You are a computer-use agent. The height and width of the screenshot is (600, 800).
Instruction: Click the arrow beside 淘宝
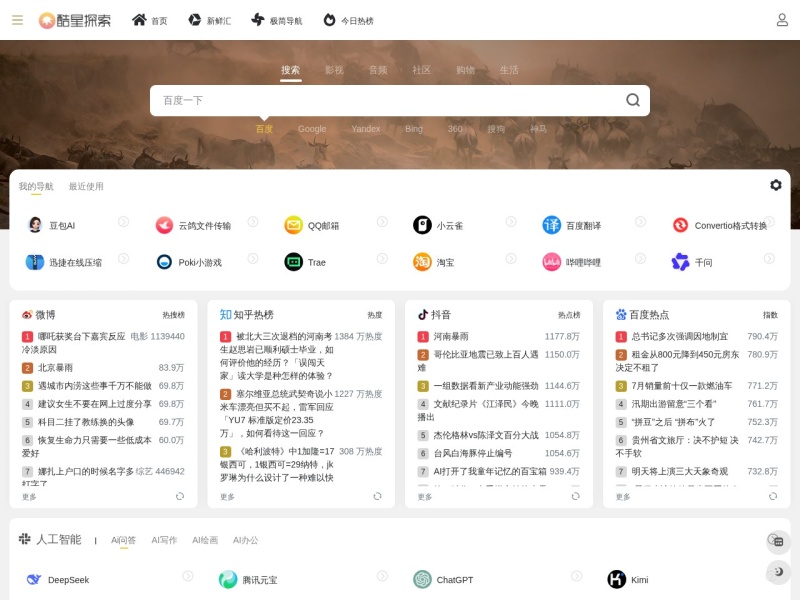[511, 259]
